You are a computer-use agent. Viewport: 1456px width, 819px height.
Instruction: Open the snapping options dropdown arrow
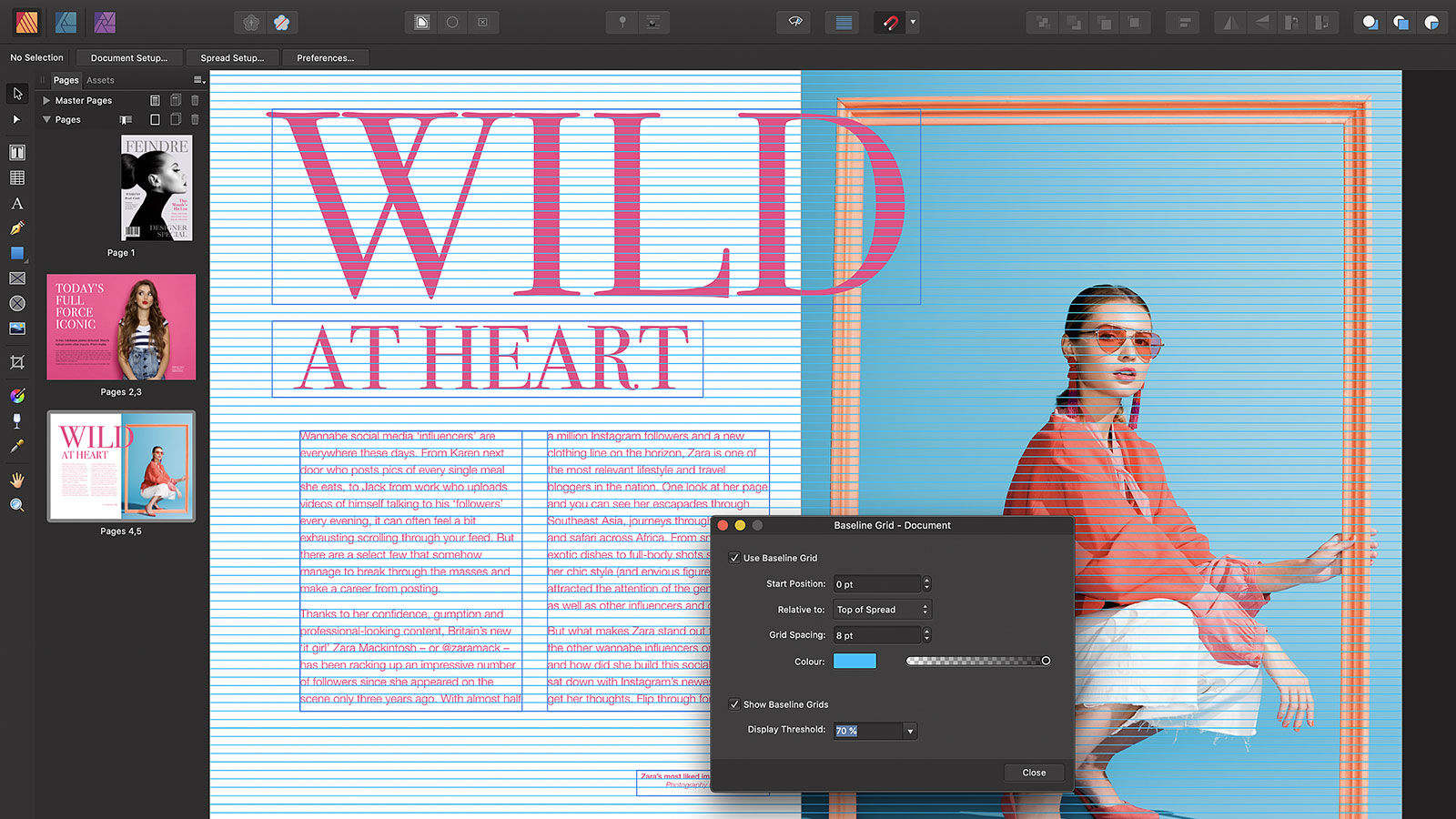tap(913, 22)
